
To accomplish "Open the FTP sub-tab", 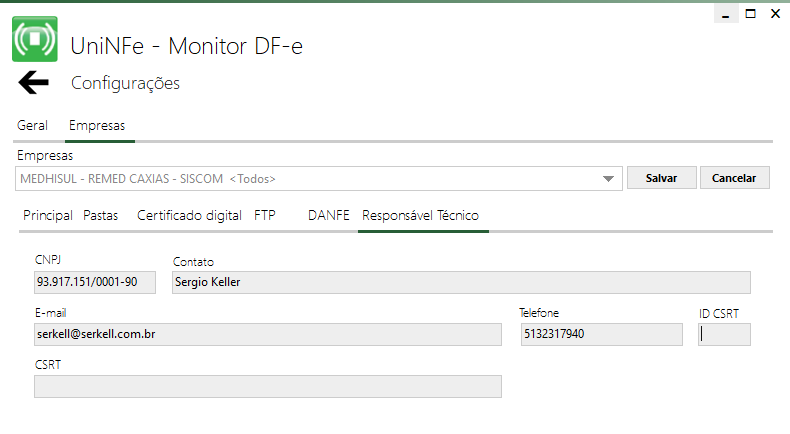I will click(265, 216).
